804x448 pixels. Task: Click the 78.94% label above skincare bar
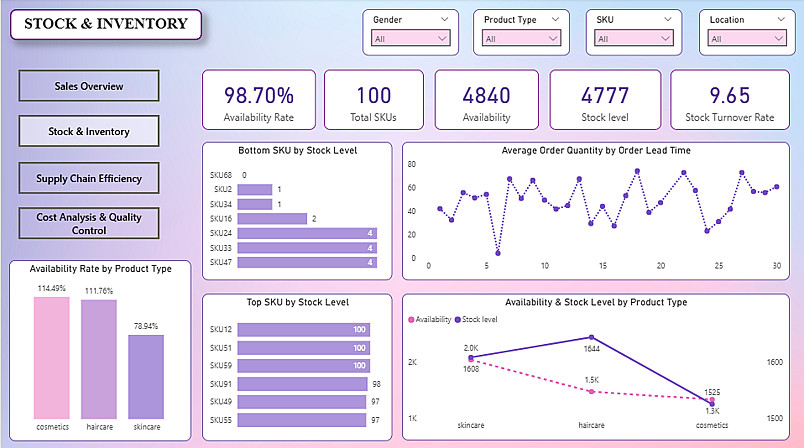point(146,327)
